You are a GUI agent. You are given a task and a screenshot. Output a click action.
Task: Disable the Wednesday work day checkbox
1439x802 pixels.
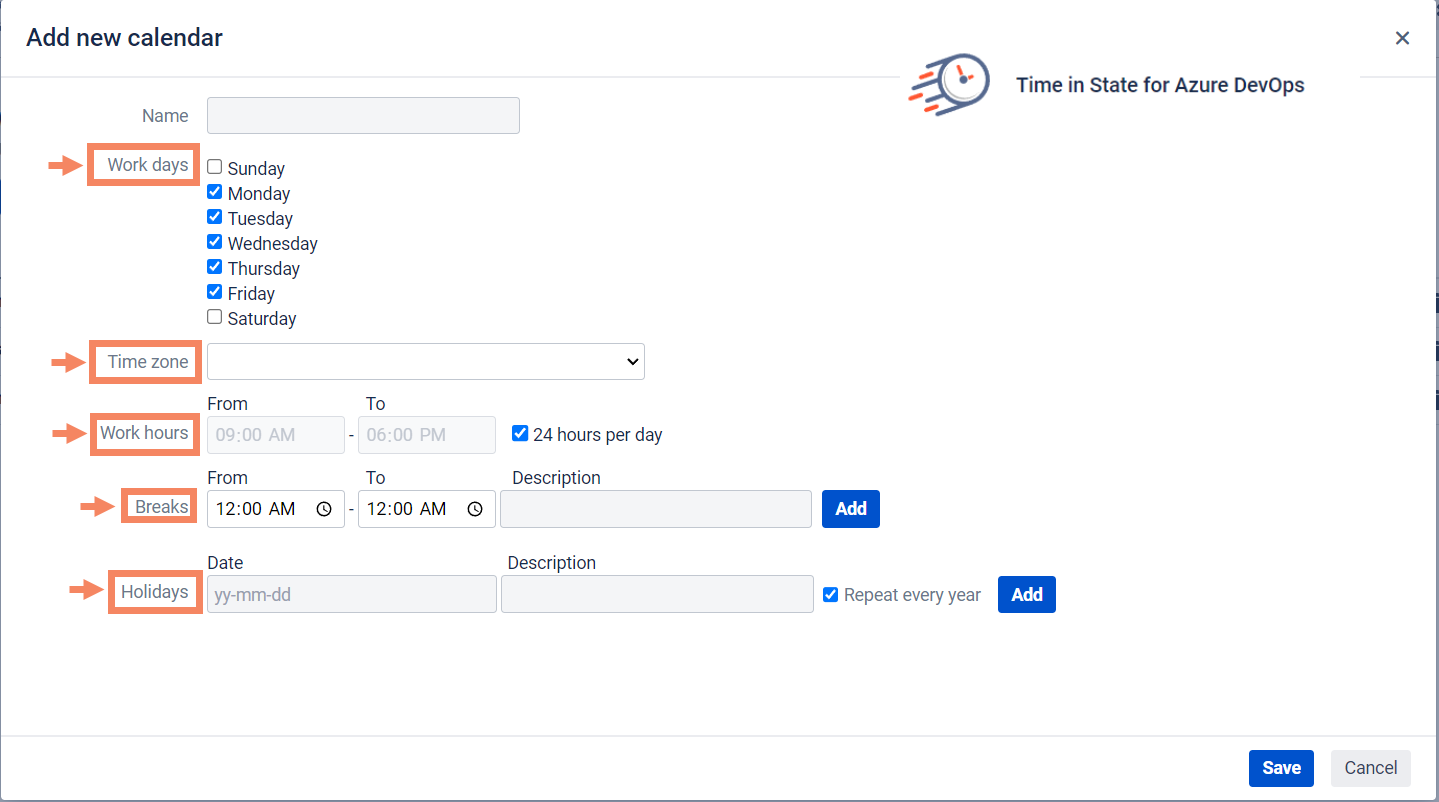(214, 241)
